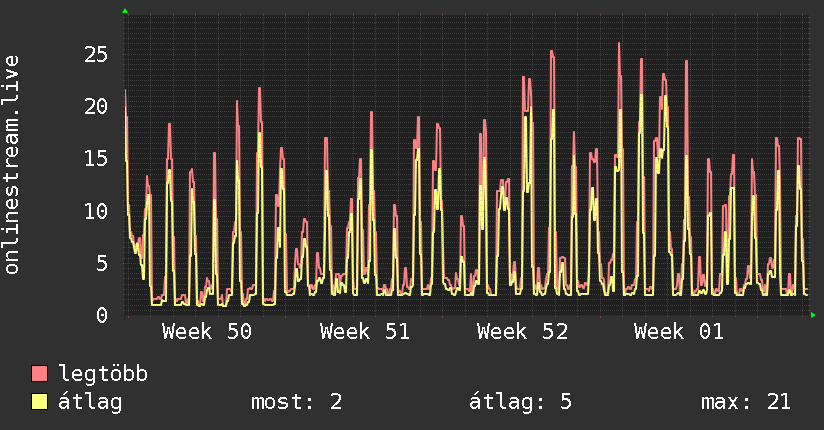
Task: Click the 'átlag: 5' average value
Action: (520, 402)
